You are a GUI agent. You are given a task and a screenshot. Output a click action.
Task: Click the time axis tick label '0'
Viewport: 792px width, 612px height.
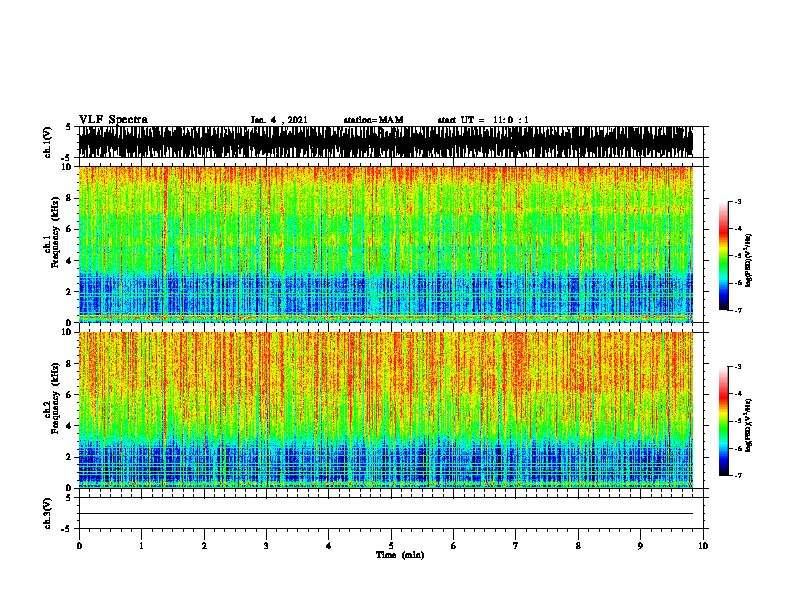79,546
